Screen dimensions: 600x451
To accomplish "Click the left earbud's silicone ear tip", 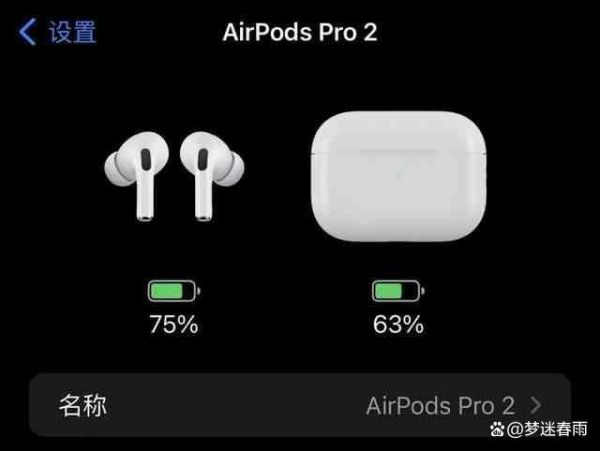I will pos(114,169).
